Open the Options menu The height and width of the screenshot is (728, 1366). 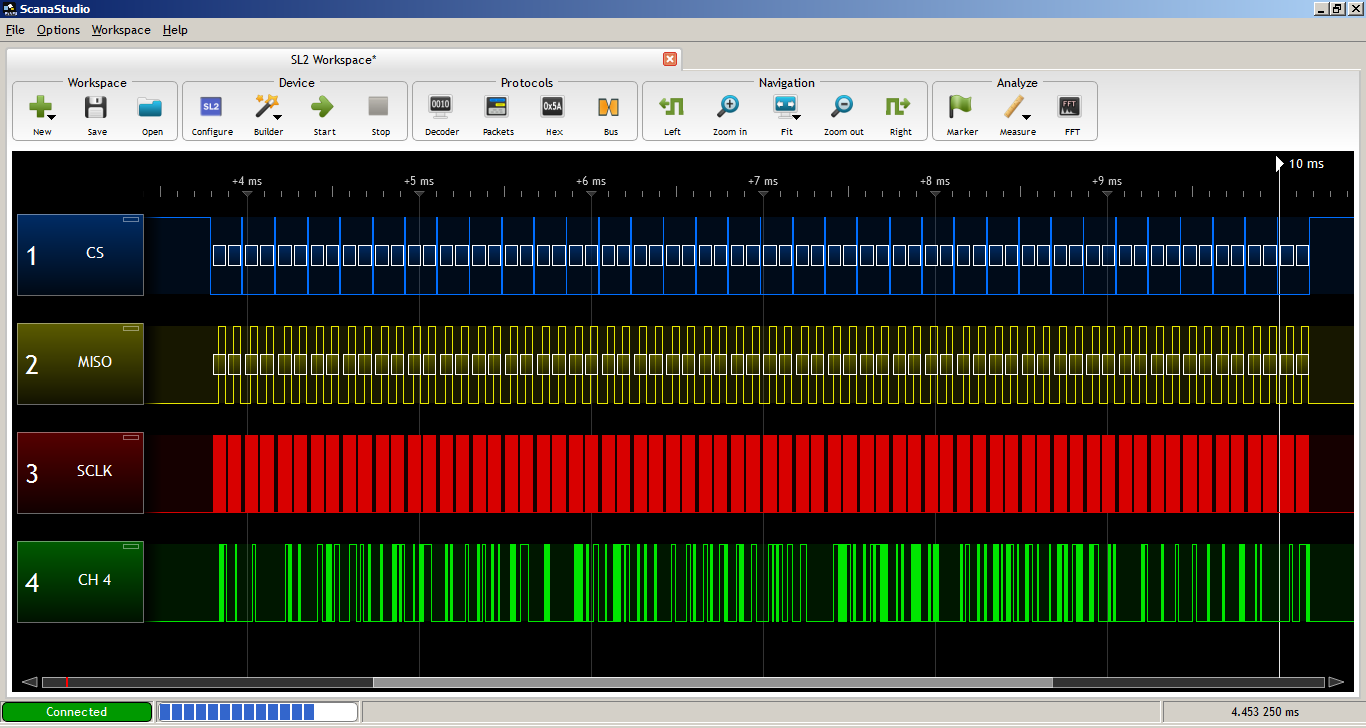(x=57, y=30)
